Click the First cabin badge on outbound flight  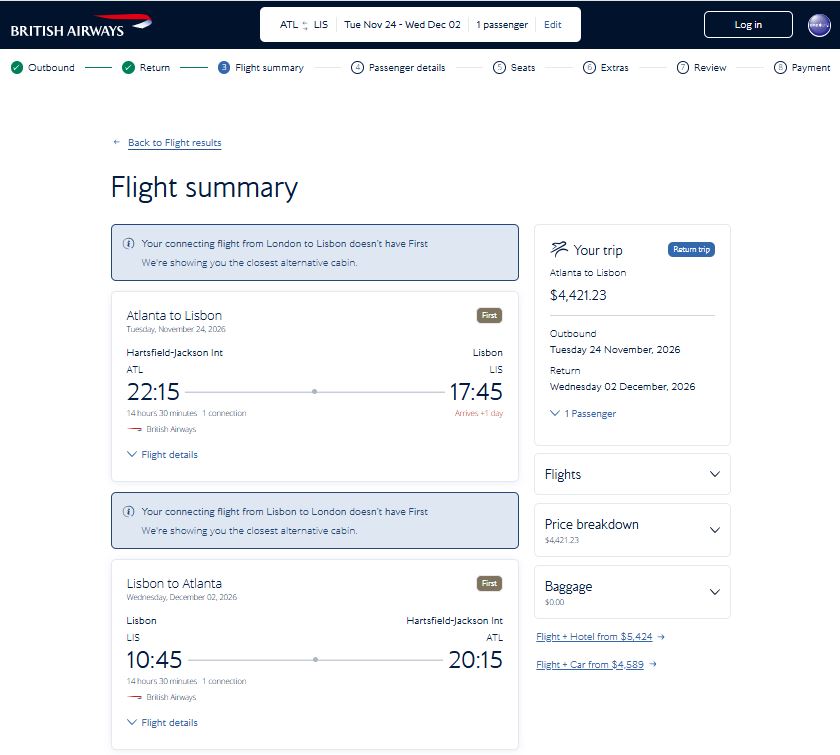click(489, 315)
